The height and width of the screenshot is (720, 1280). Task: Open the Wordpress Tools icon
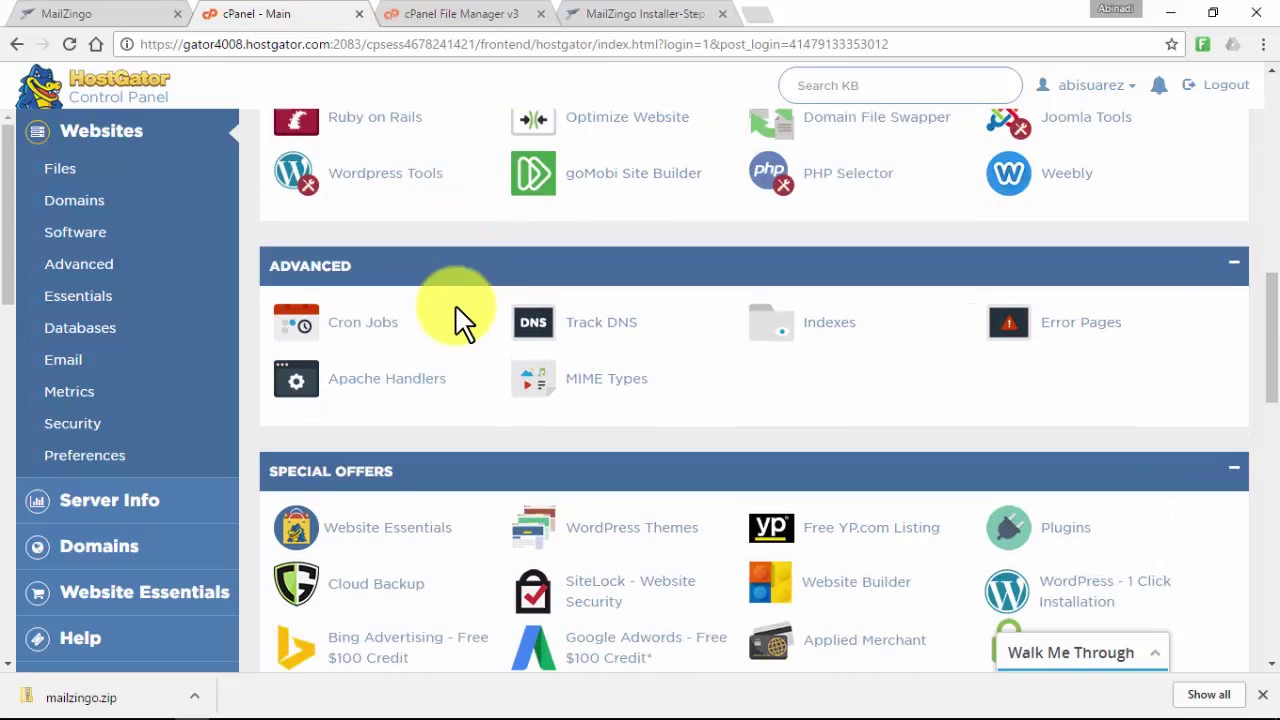coord(296,173)
